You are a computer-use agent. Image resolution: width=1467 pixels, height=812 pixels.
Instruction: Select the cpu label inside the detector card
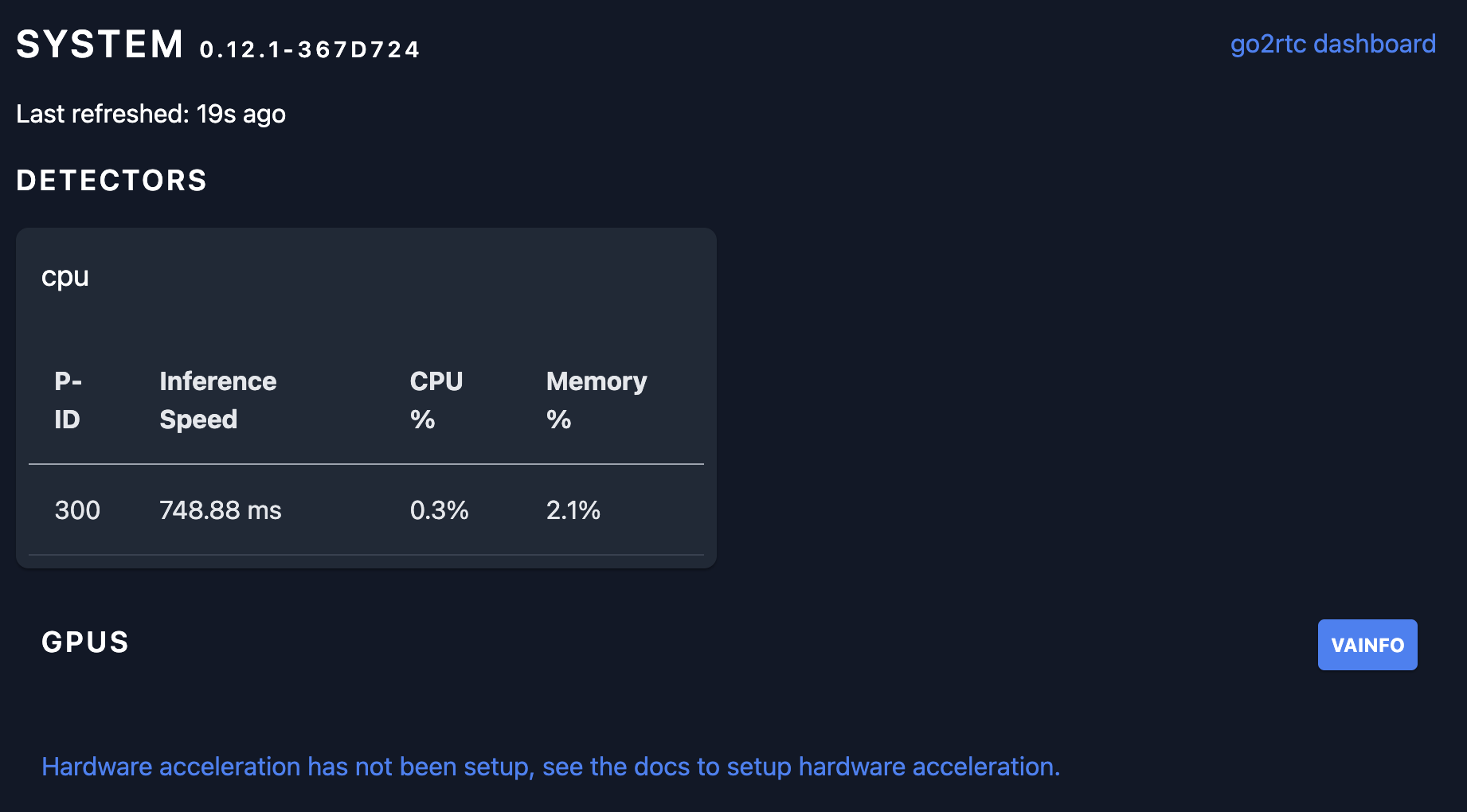click(65, 276)
